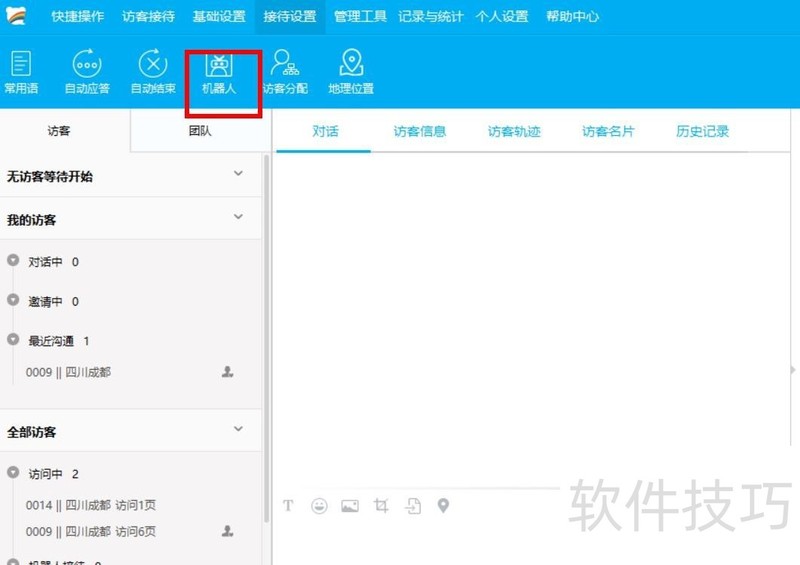Viewport: 800px width, 565px height.
Task: Open the 自动应答 auto-reply settings
Action: [87, 72]
